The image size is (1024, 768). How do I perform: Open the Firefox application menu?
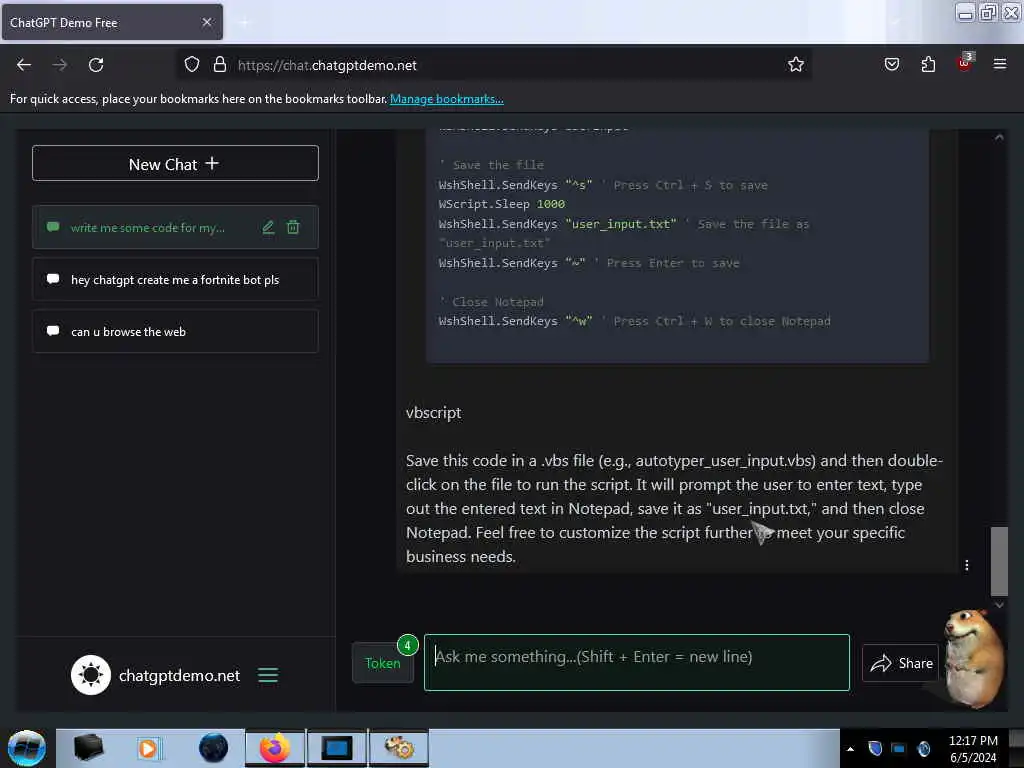[1000, 64]
